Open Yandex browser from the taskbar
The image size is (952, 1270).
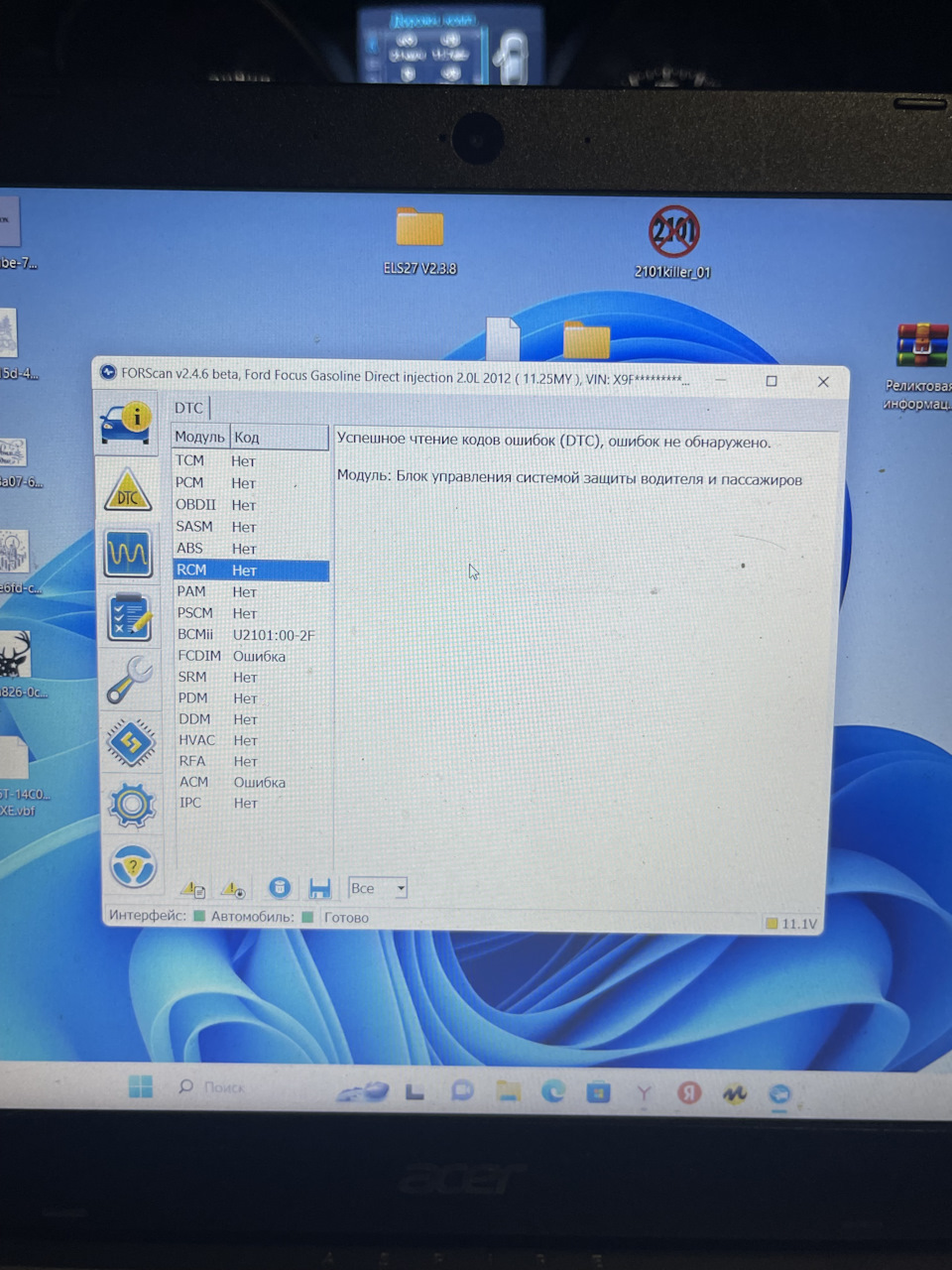click(644, 1093)
